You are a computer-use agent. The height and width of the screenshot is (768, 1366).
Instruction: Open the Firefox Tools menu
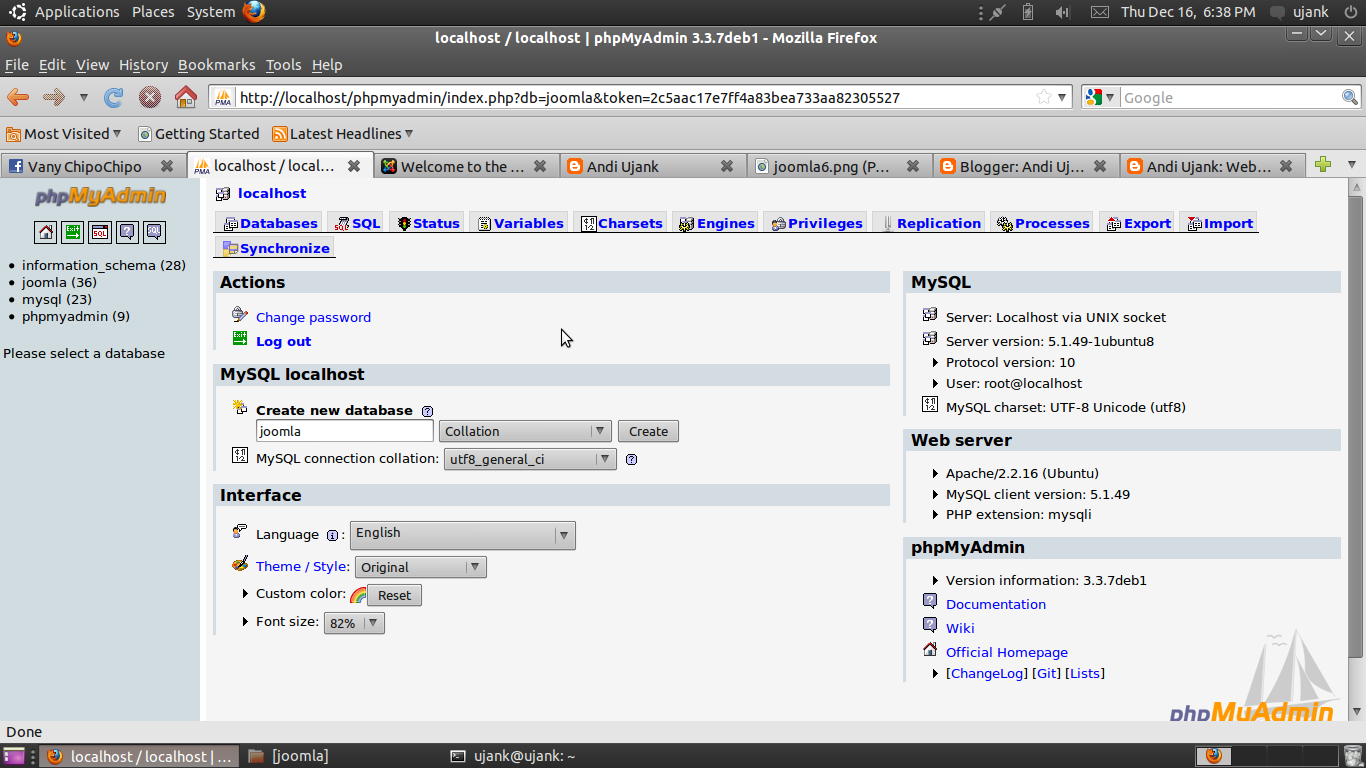point(283,65)
